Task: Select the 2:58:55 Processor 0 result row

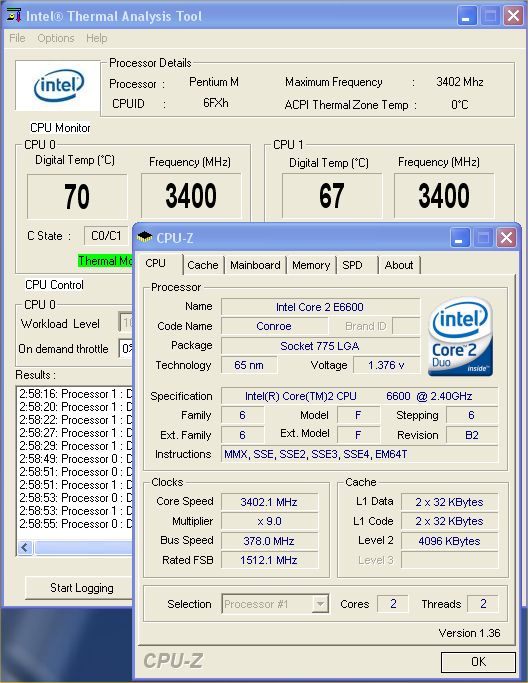Action: 75,524
